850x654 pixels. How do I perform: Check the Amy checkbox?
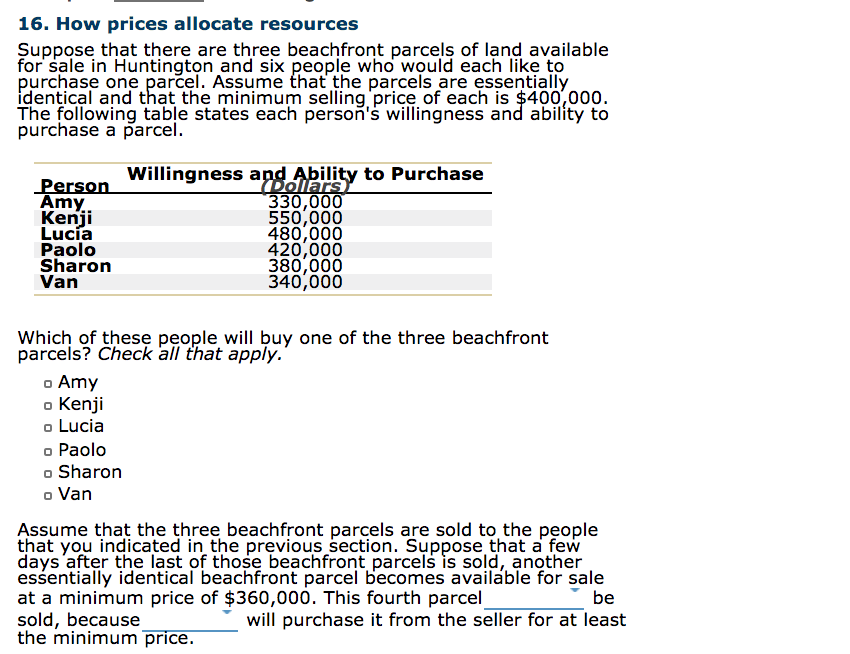pyautogui.click(x=47, y=382)
